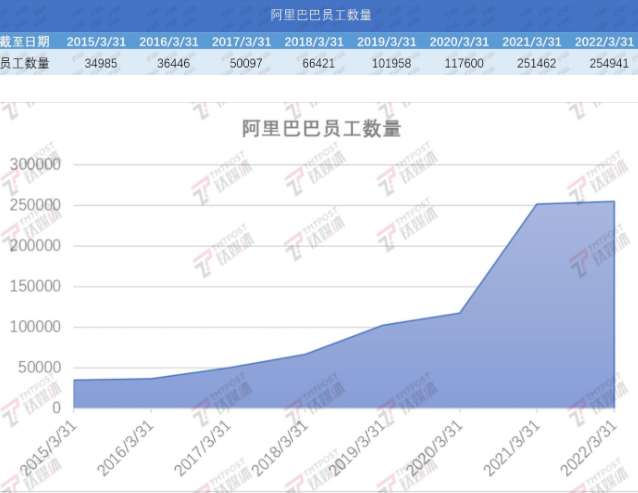
Task: Select the 2020/3/31 table header cell
Action: [459, 41]
